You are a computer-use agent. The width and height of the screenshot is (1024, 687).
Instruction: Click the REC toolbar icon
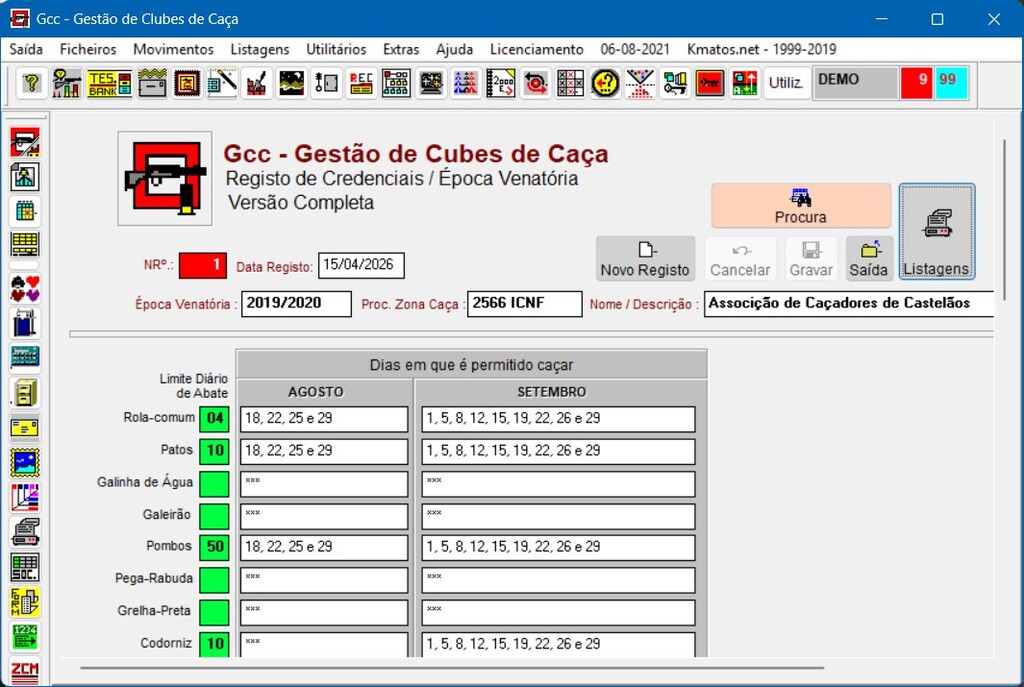(x=361, y=83)
